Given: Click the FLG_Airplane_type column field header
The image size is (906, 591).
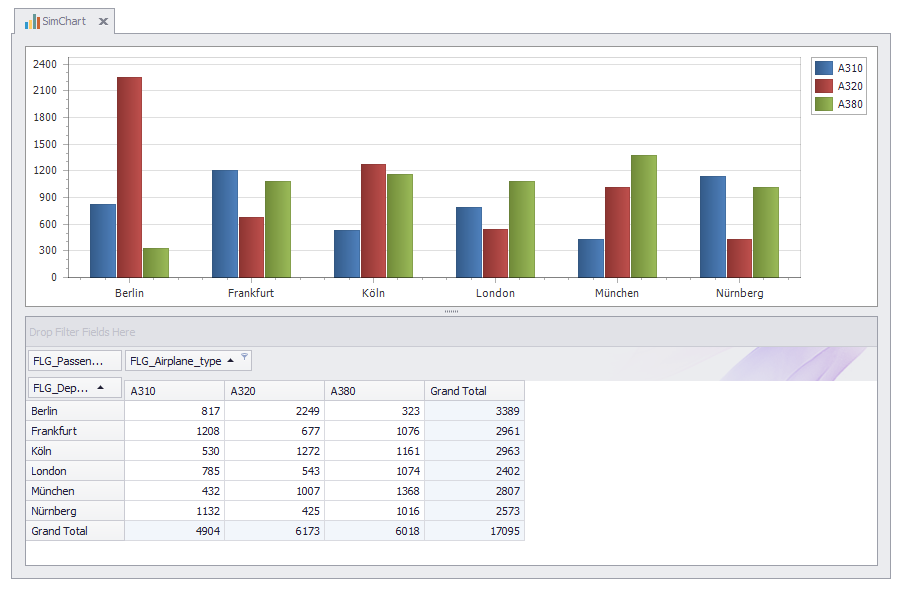Looking at the screenshot, I should (176, 361).
